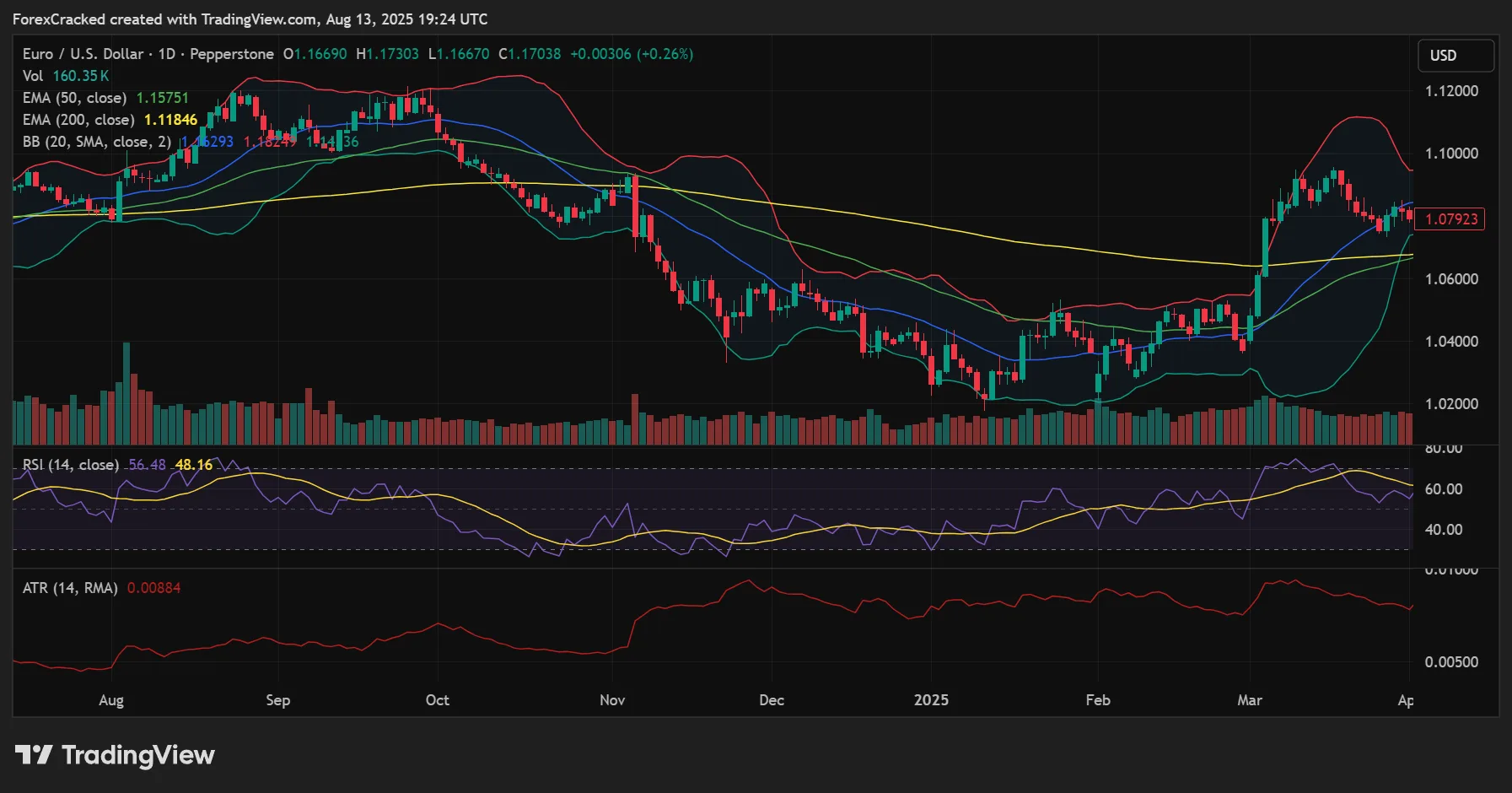1512x793 pixels.
Task: Select the Apr label at the chart edge
Action: click(x=1407, y=700)
